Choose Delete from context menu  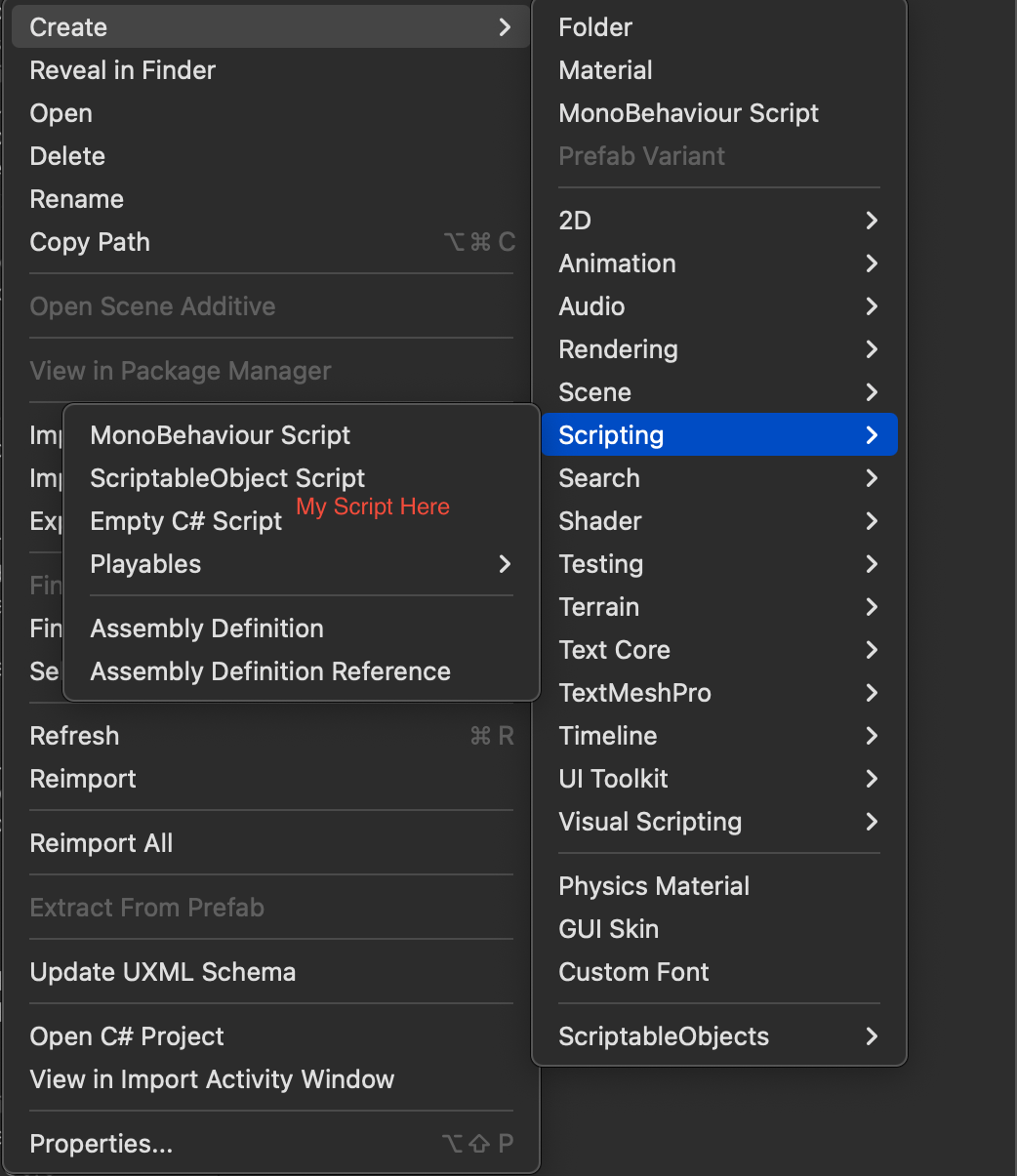pyautogui.click(x=270, y=156)
